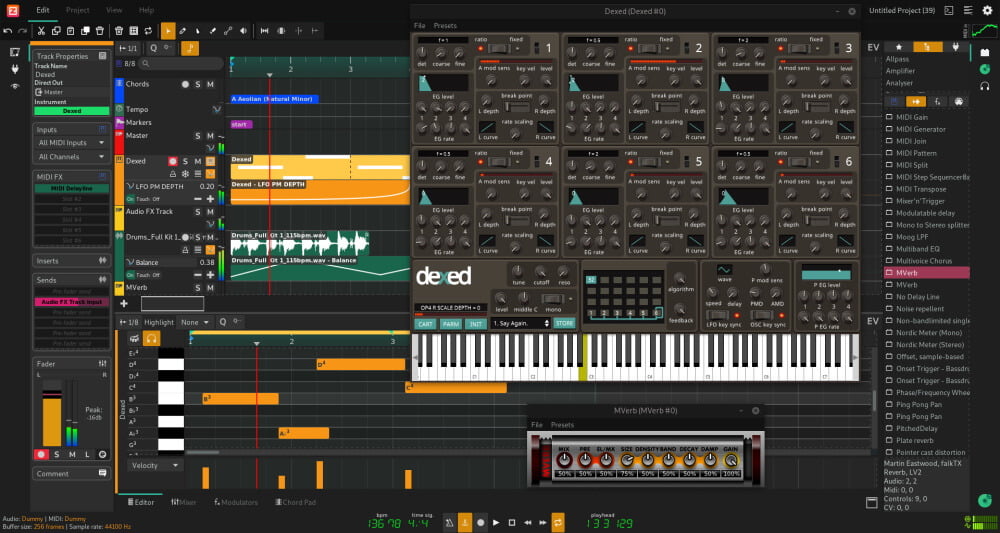
Task: Open the Highlight None dropdown
Action: click(195, 322)
